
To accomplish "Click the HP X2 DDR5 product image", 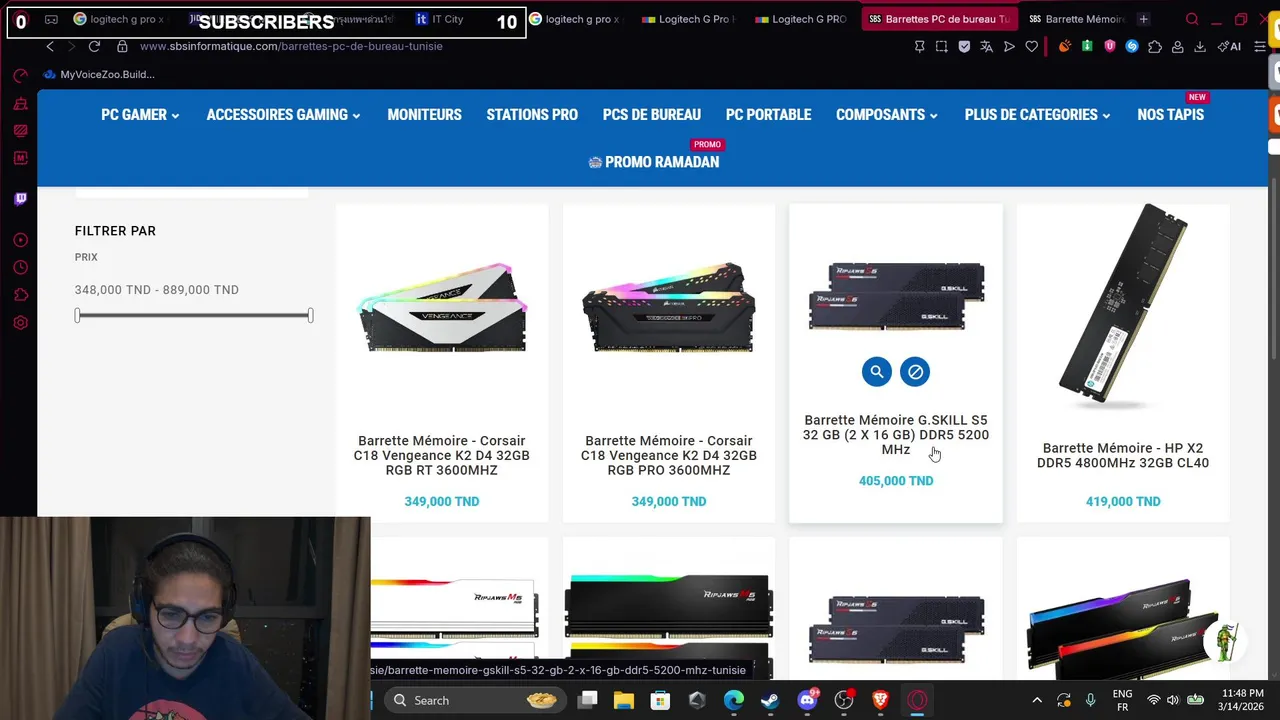I will [1123, 307].
